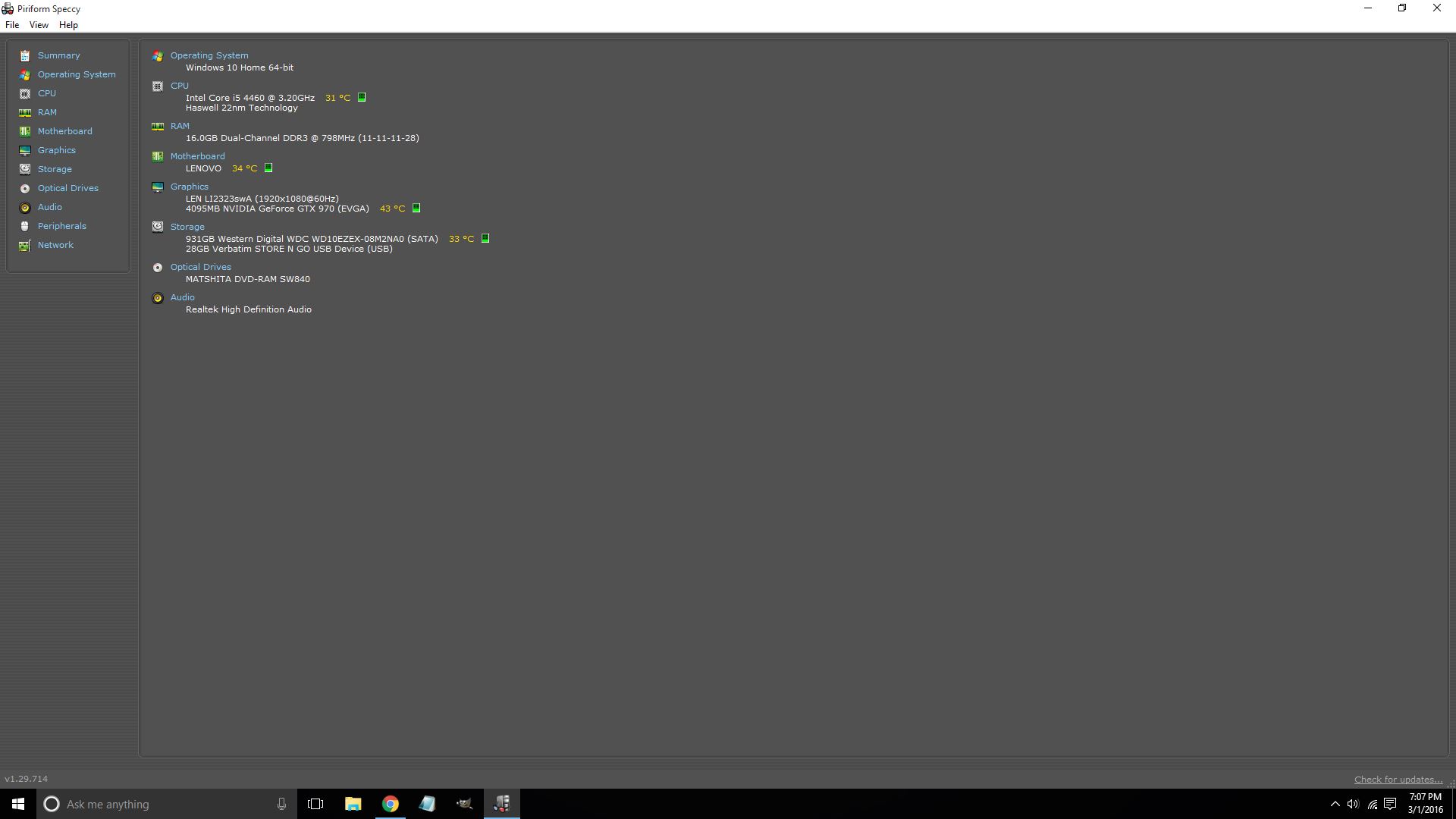
Task: Click the NVIDIA GeForce GTX 970 line
Action: click(278, 209)
